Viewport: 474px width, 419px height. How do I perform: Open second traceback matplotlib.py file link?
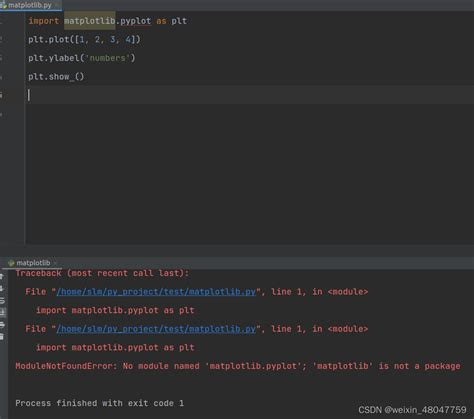coord(156,329)
